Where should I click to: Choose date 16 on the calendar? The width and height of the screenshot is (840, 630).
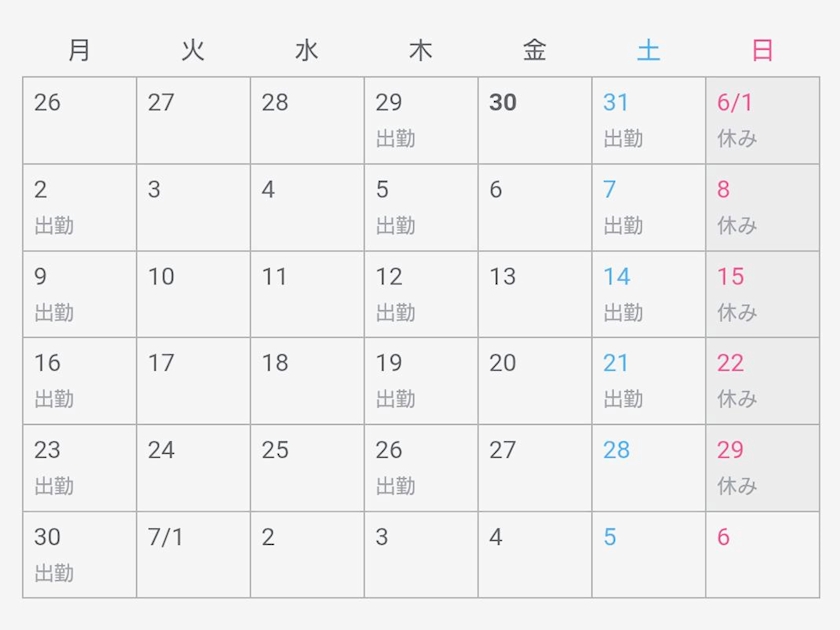[80, 381]
